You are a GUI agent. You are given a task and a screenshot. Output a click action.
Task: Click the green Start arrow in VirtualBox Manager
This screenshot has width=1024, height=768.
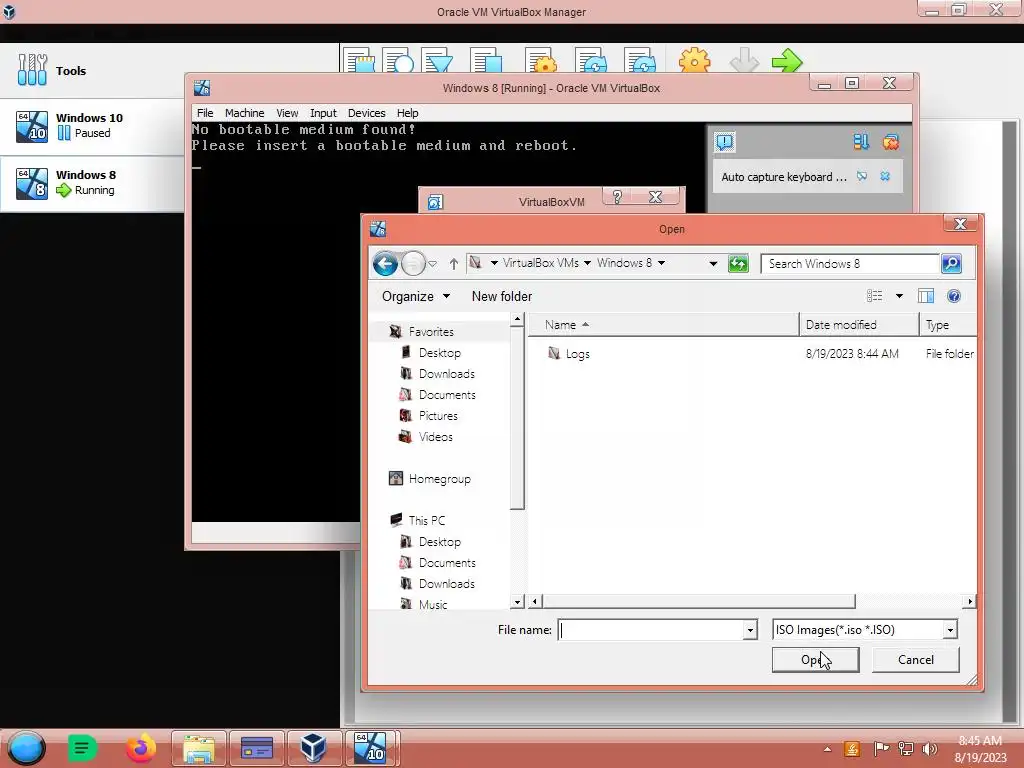point(787,61)
